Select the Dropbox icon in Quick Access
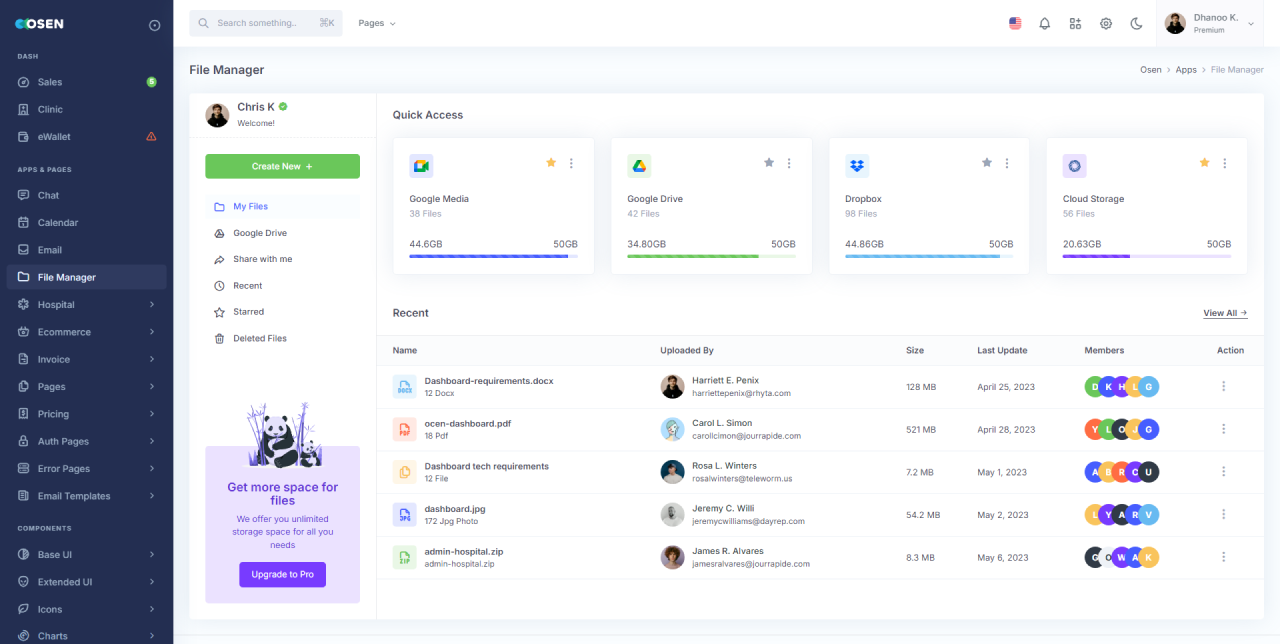Viewport: 1280px width, 644px height. coord(857,165)
